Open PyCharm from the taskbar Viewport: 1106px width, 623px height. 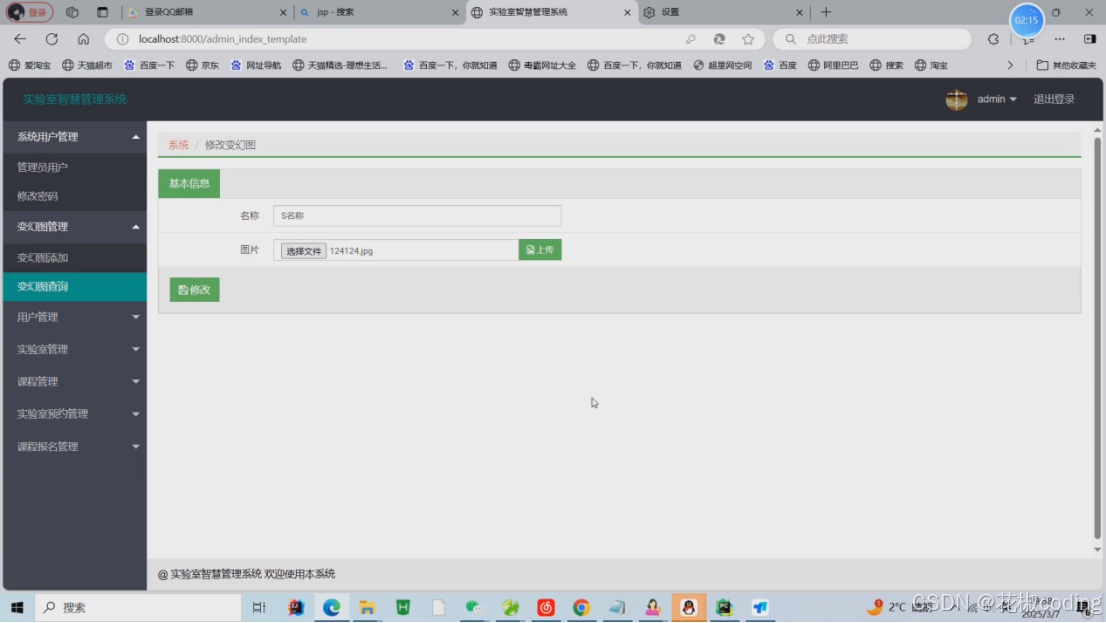pos(724,607)
